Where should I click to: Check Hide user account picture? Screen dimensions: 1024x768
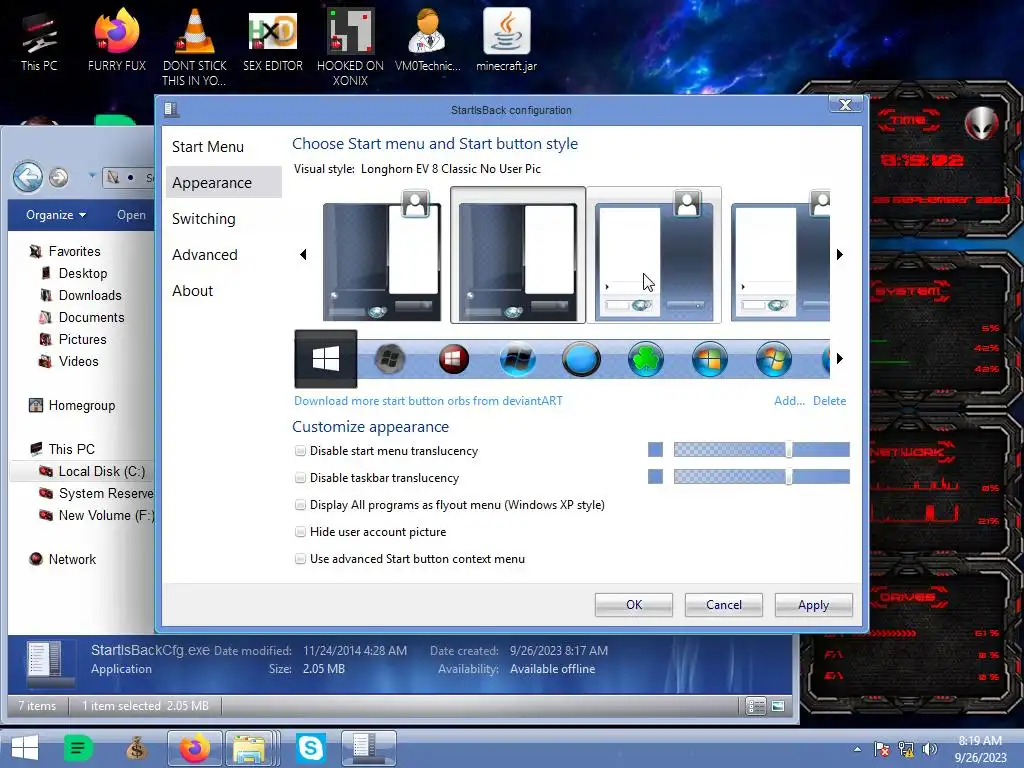point(300,532)
